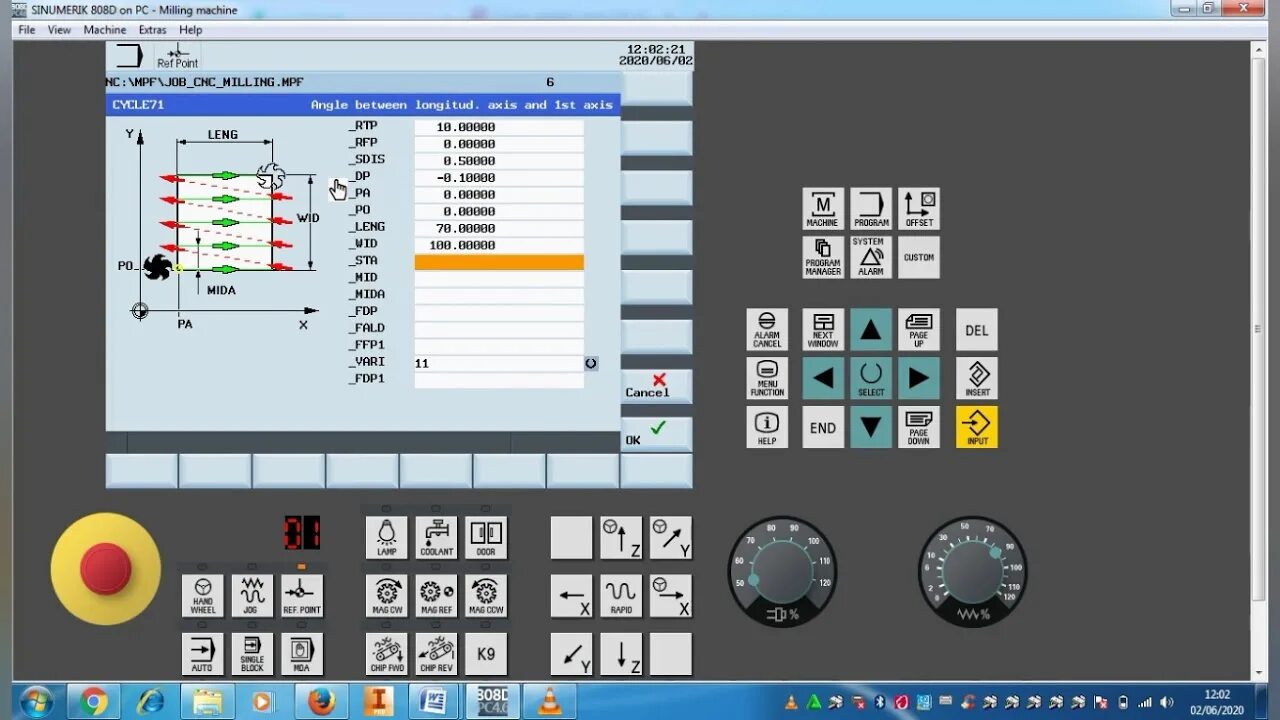This screenshot has height=720, width=1280.
Task: Click the CHIP FWD conveyor key
Action: tap(387, 654)
